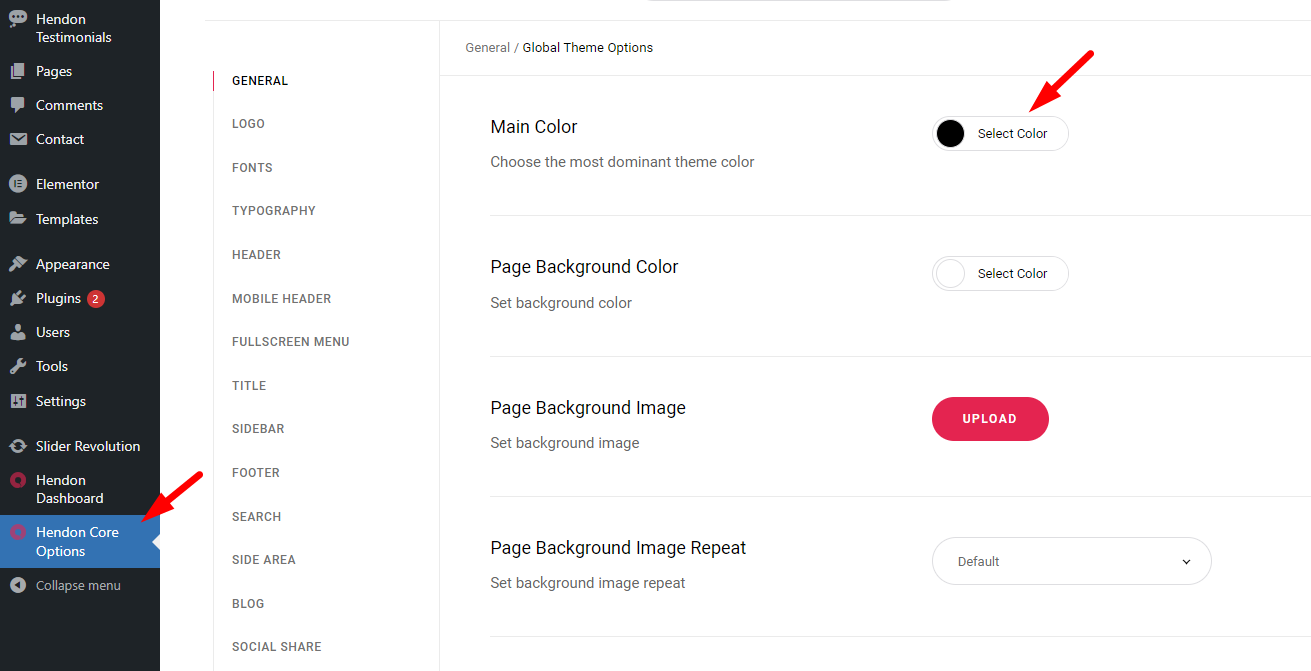Image resolution: width=1311 pixels, height=671 pixels.
Task: Click the Upload button for background image
Action: coord(990,419)
